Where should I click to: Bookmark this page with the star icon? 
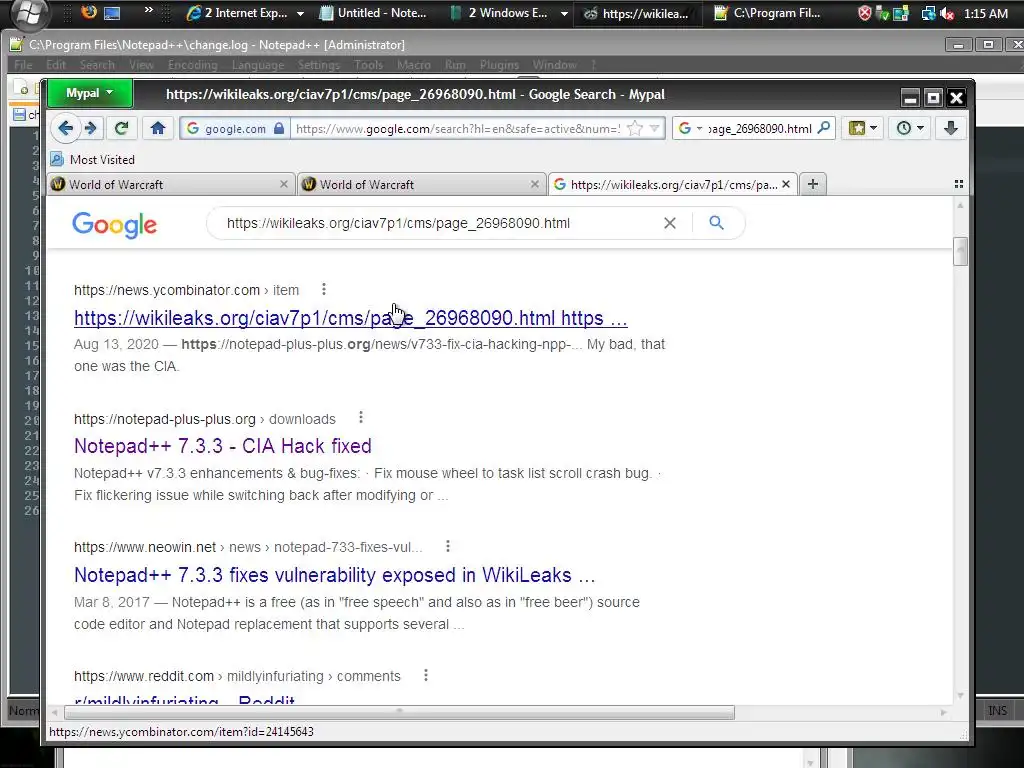click(634, 129)
